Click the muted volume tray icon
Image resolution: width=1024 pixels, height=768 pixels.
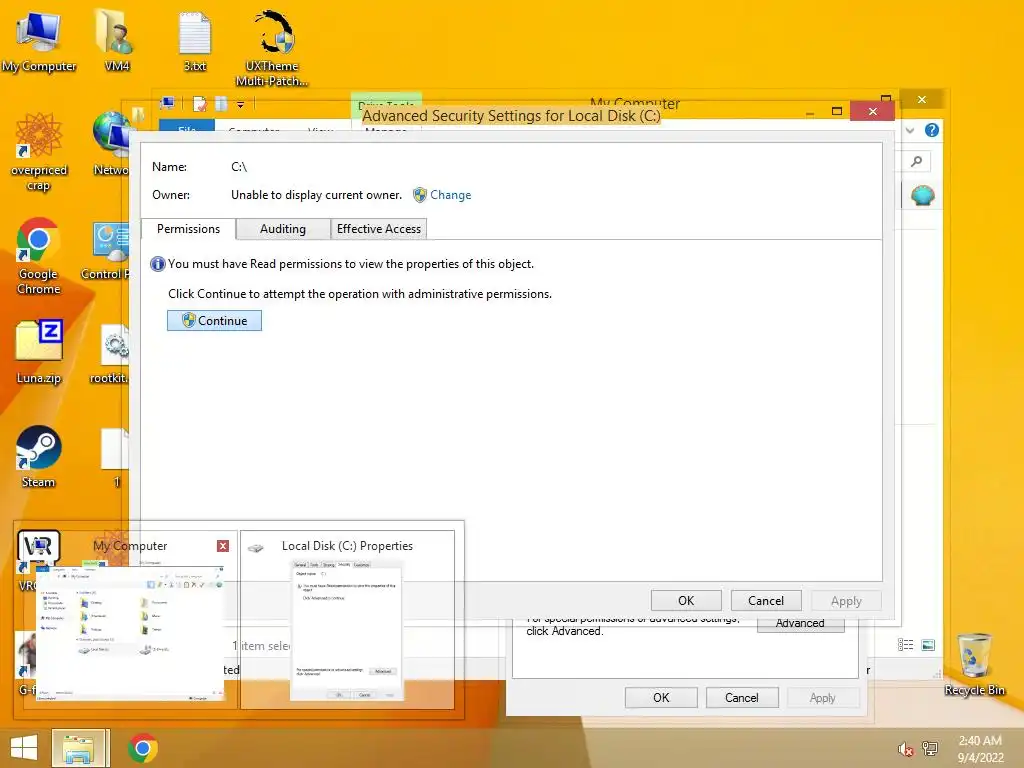tap(905, 748)
